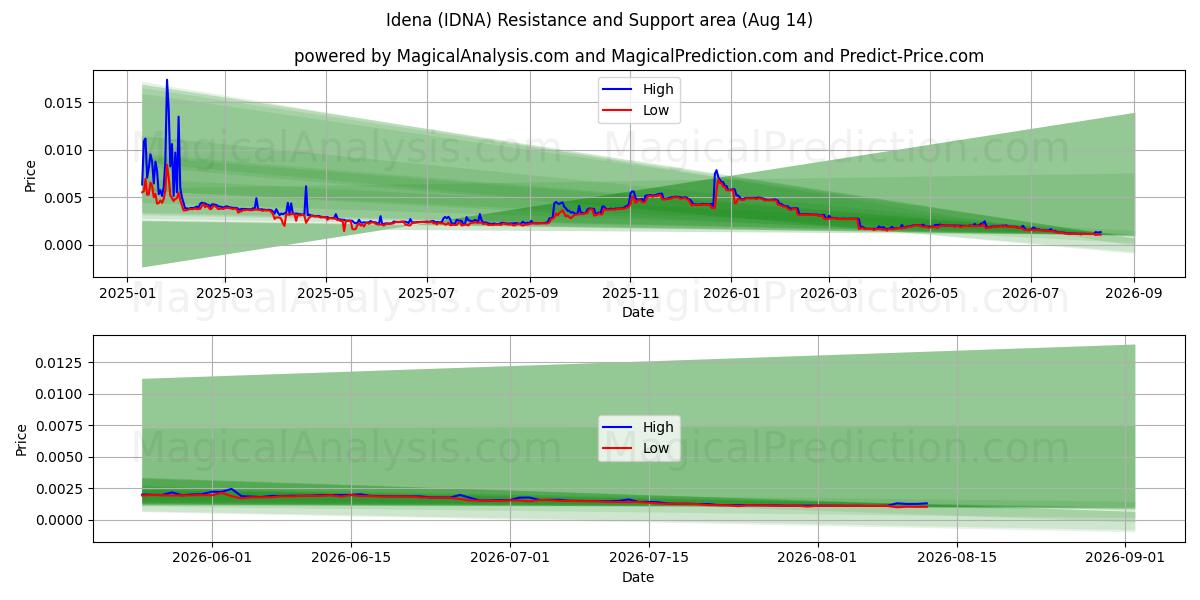Click the top chart x-axis label '2025-03'
Screen dimensions: 1200x600
tap(224, 294)
